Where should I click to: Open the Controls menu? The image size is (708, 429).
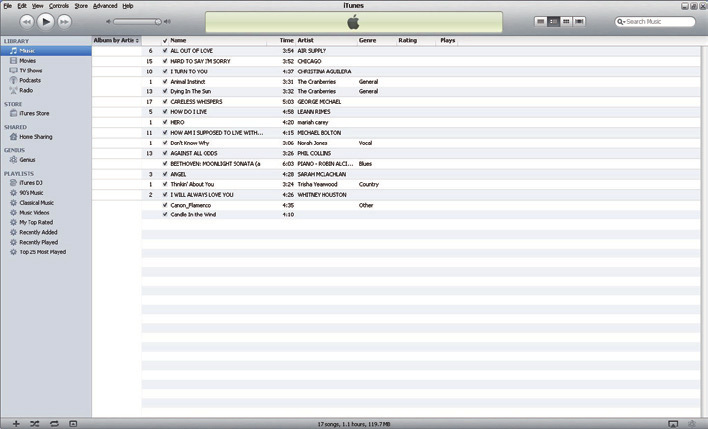tap(59, 6)
